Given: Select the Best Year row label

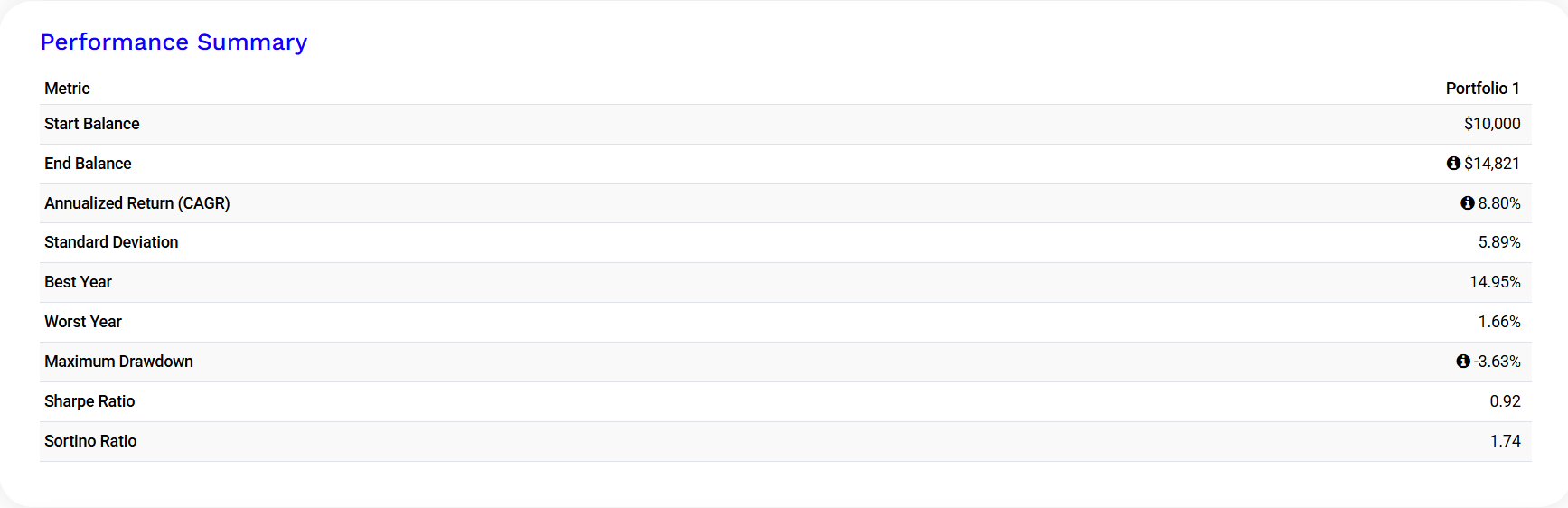Looking at the screenshot, I should coord(78,282).
